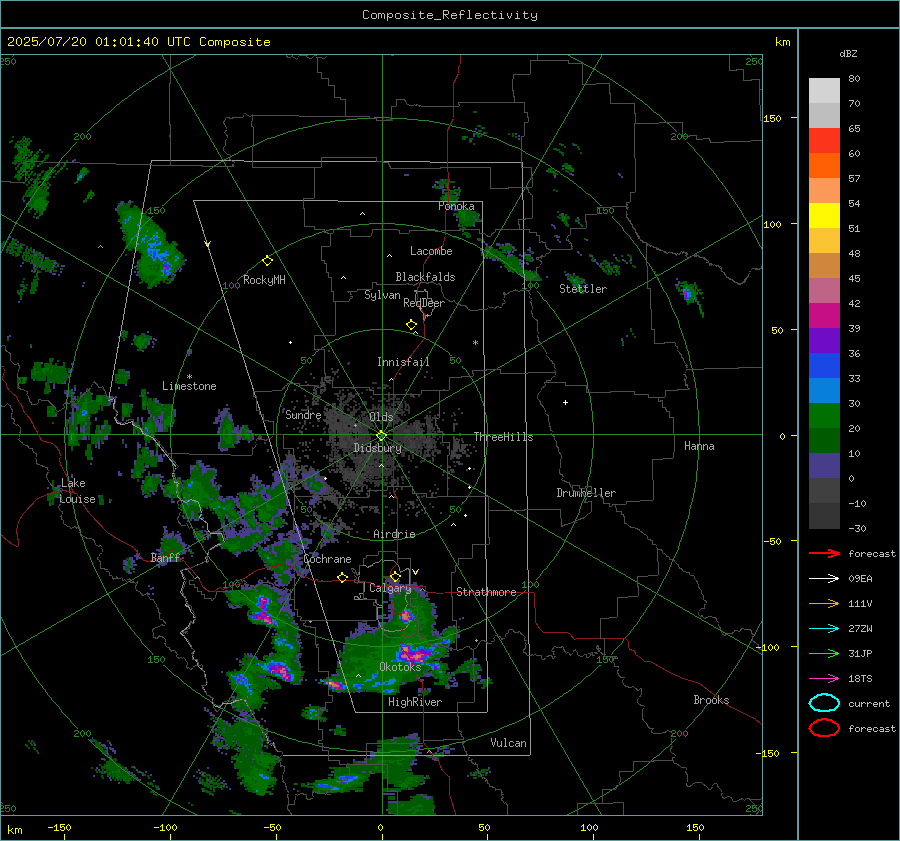Click the Okotoks city label
The height and width of the screenshot is (841, 900).
(401, 667)
